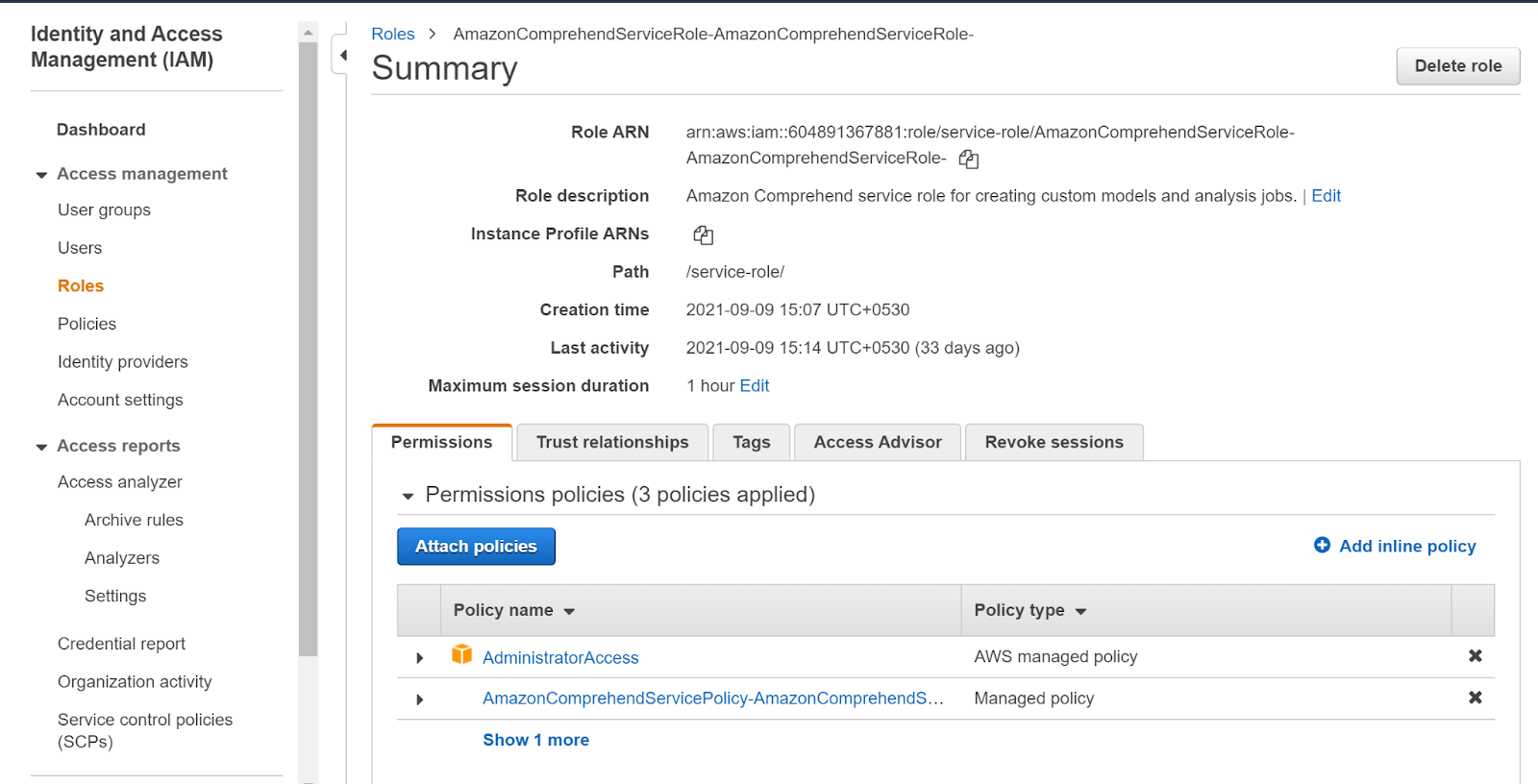
Task: Collapse the Access management section
Action: tap(41, 175)
